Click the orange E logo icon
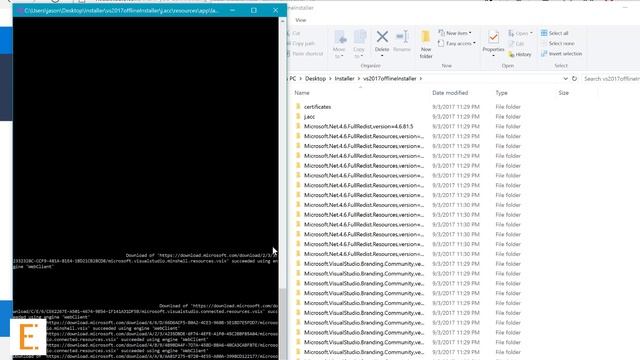Image resolution: width=640 pixels, height=360 pixels. click(28, 337)
